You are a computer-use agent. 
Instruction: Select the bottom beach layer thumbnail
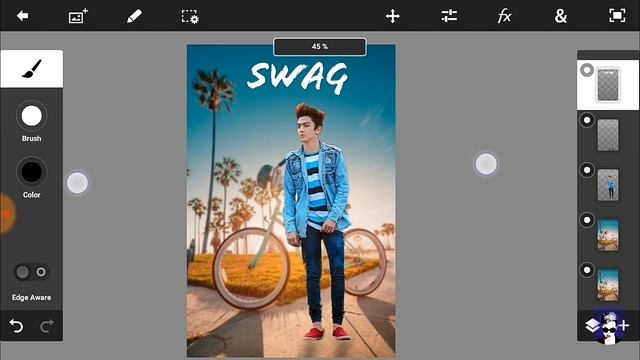(608, 285)
